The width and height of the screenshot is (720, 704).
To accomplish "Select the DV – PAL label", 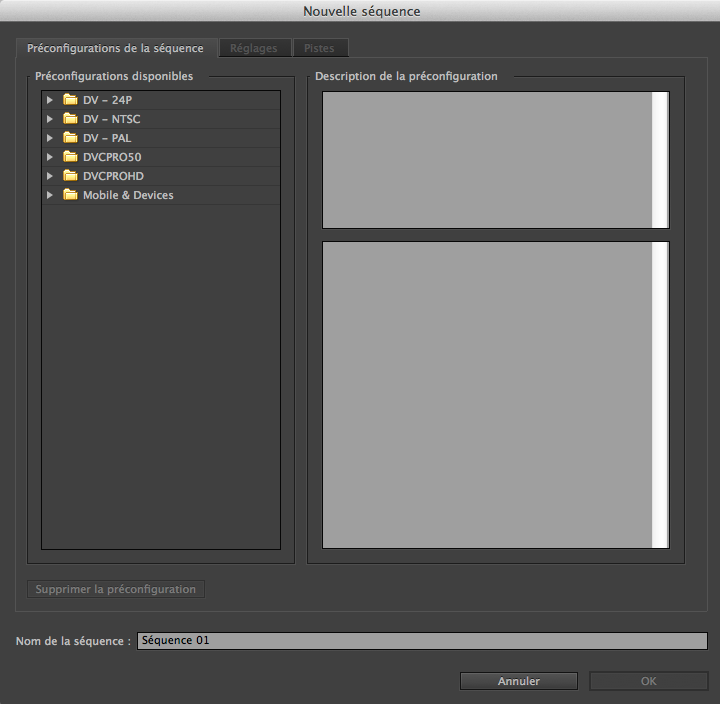I will pyautogui.click(x=107, y=138).
